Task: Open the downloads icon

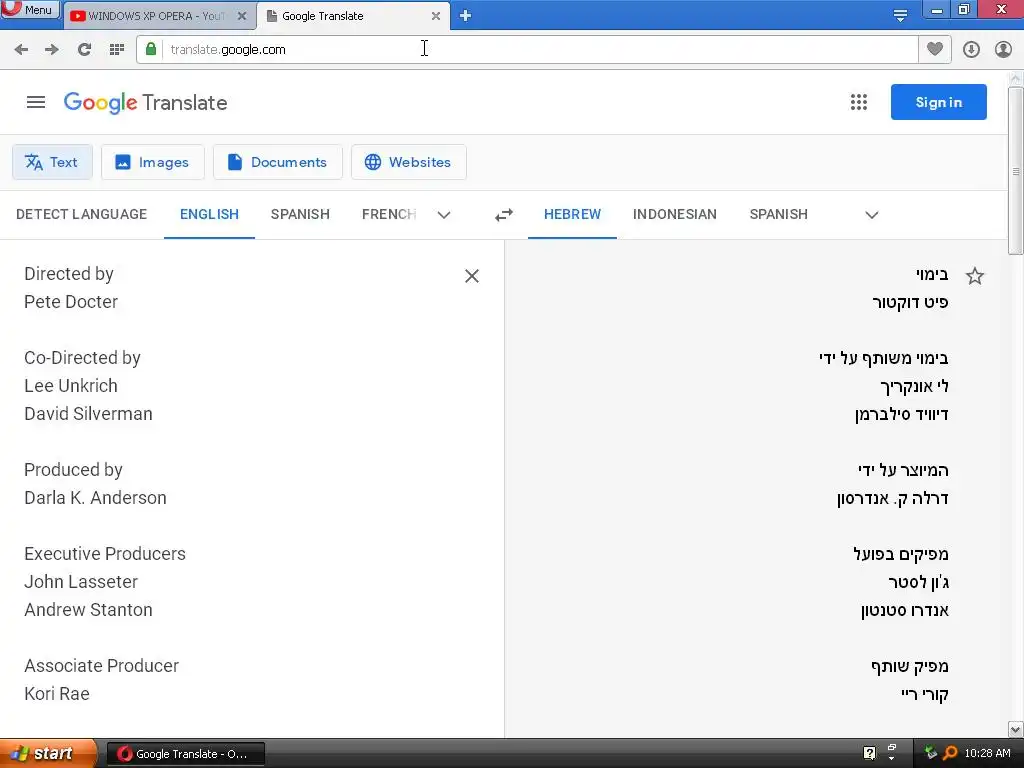Action: click(971, 50)
